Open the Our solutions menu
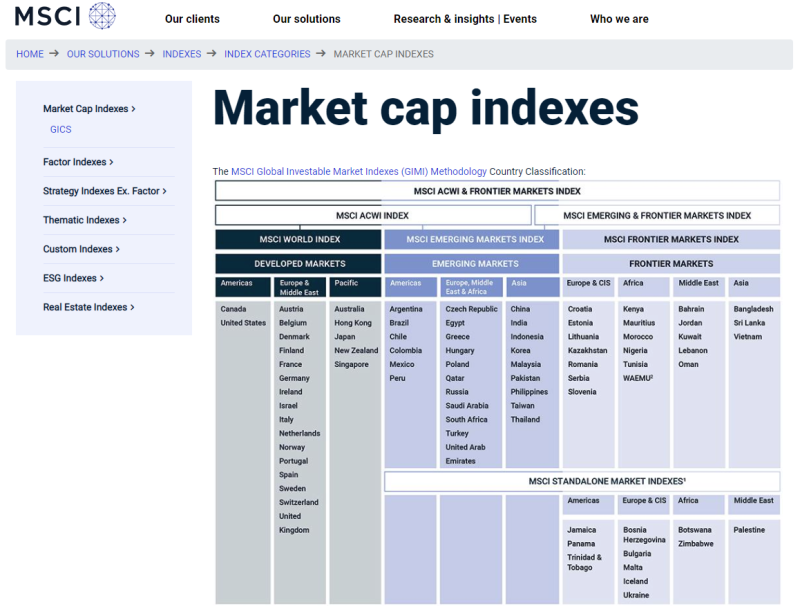Viewport: 800px width, 609px height. point(306,18)
